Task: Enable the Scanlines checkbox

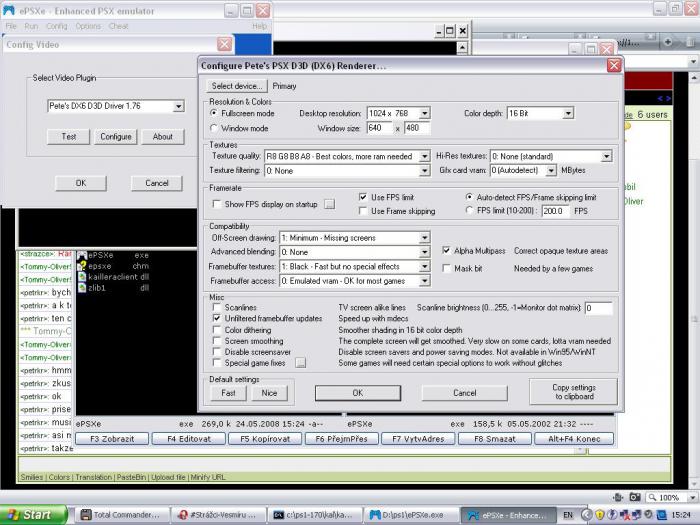Action: 217,307
